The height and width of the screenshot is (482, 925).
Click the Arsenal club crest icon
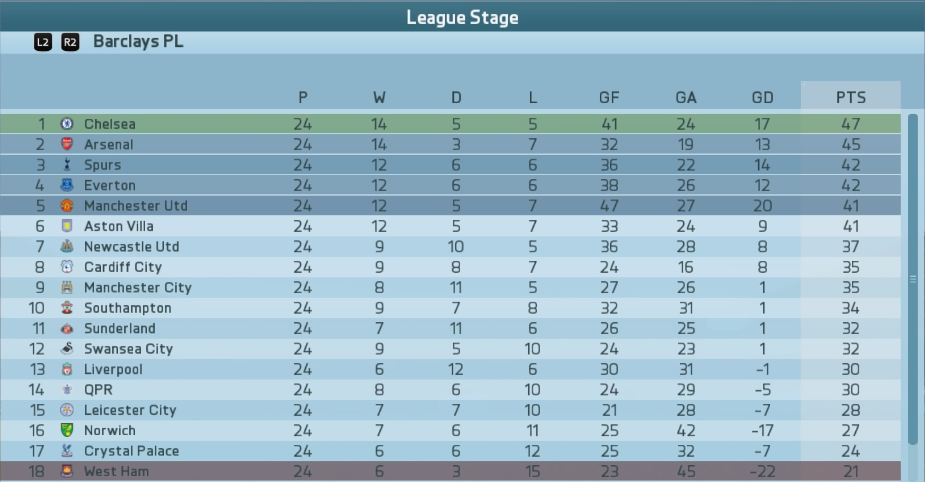coord(67,144)
